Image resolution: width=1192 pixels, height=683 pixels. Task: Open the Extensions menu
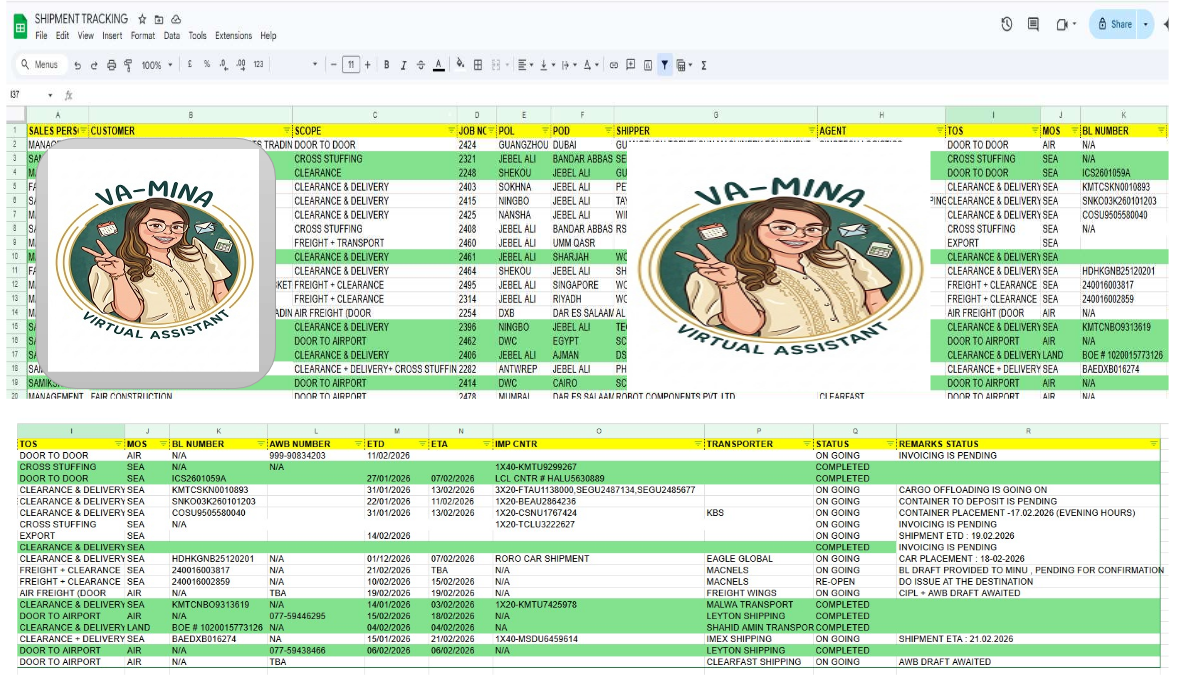coord(233,36)
